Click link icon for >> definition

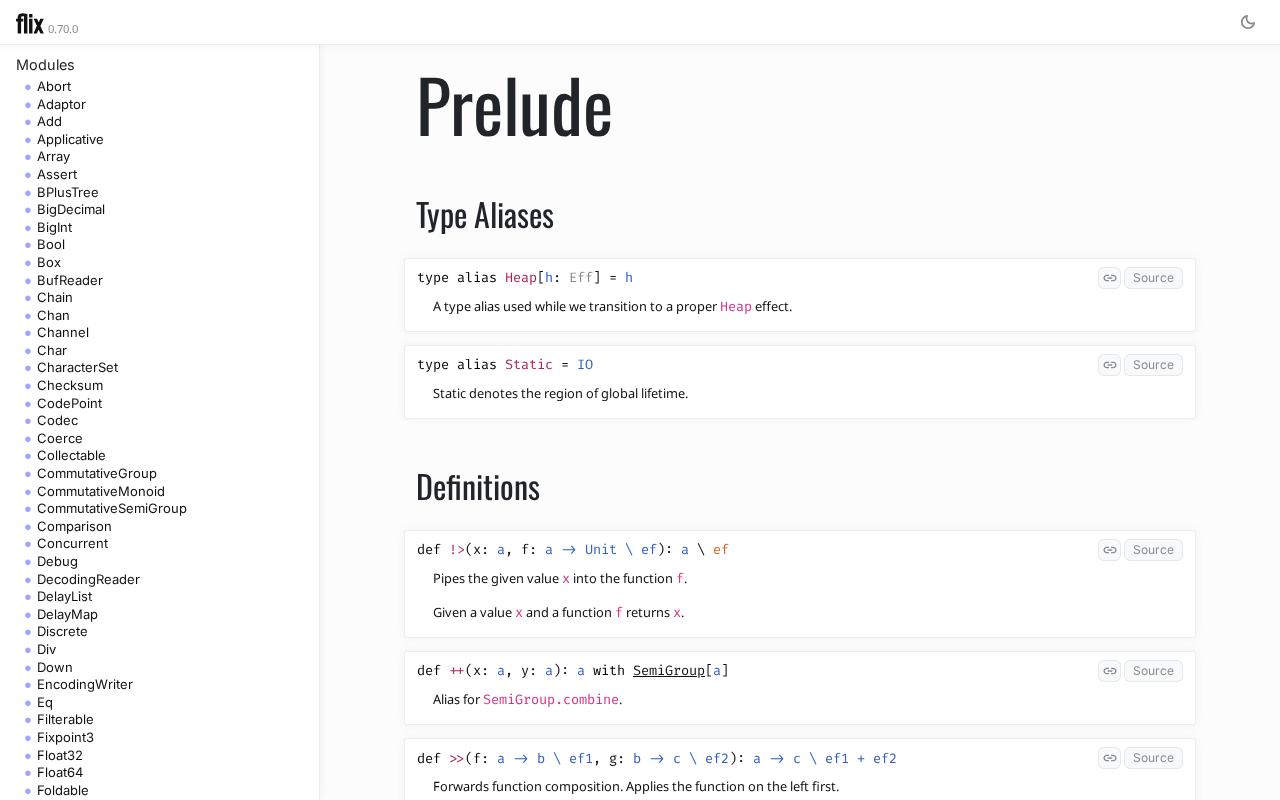(1109, 758)
